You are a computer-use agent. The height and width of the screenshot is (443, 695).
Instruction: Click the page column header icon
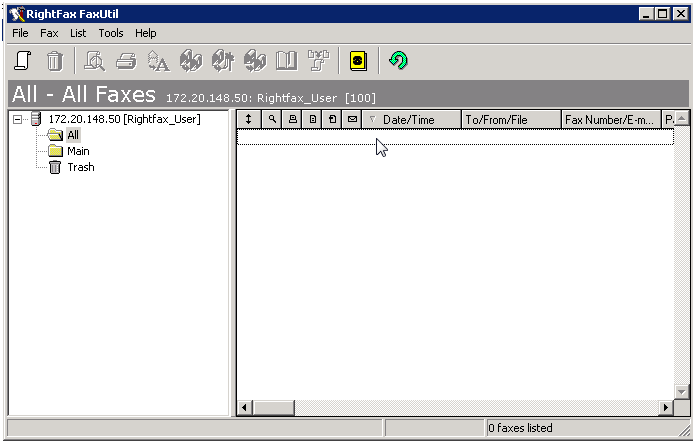point(312,119)
